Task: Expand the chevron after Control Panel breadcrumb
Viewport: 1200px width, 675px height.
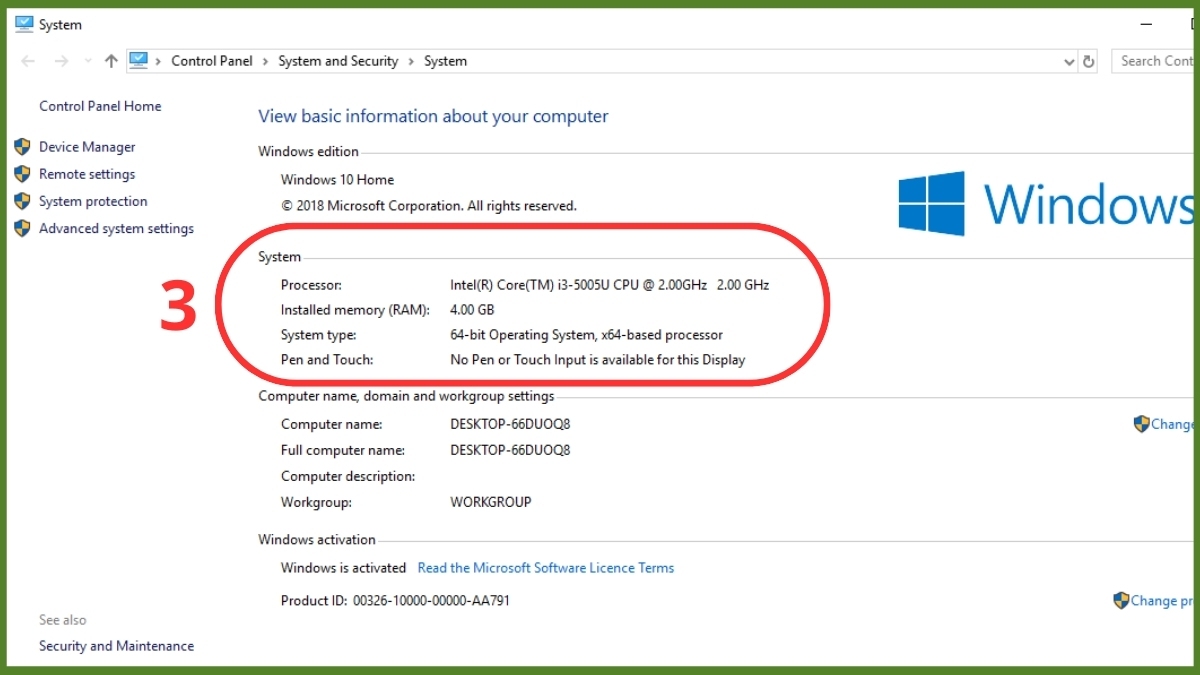Action: [x=266, y=61]
